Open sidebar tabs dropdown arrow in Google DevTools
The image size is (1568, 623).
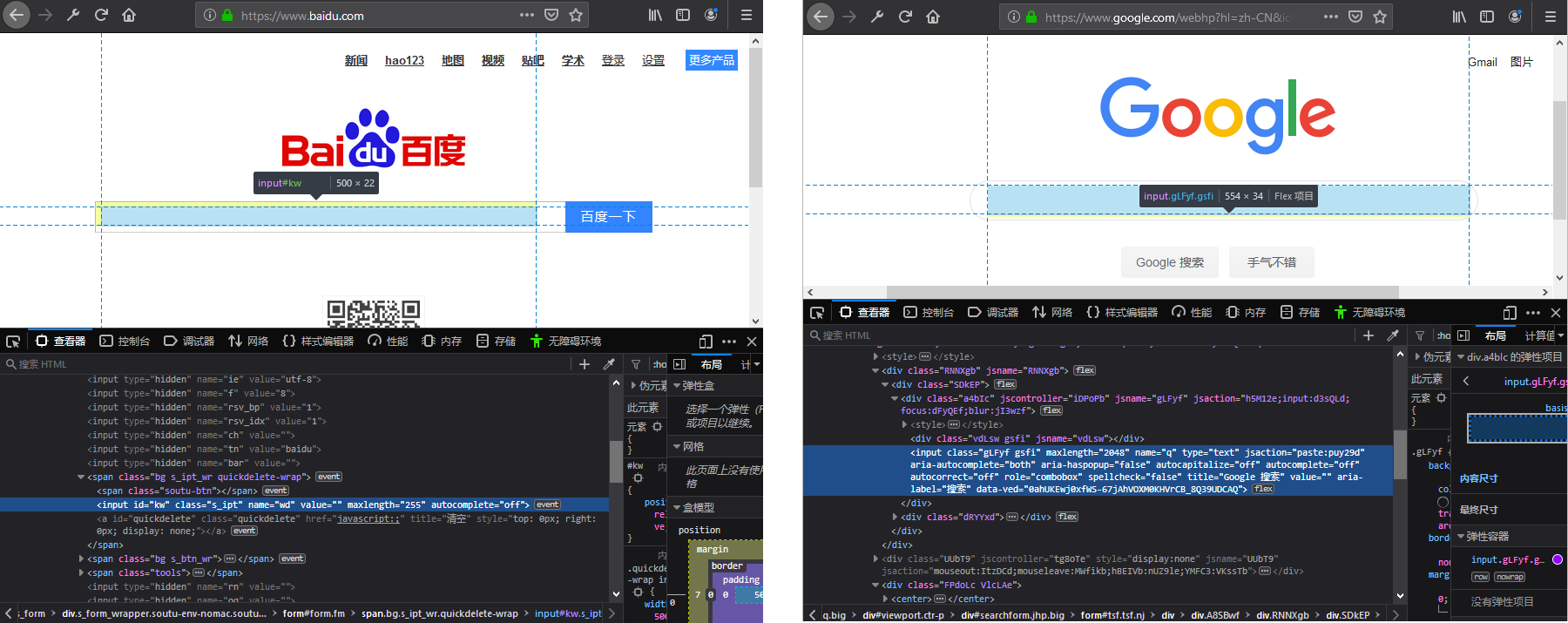pos(1561,335)
